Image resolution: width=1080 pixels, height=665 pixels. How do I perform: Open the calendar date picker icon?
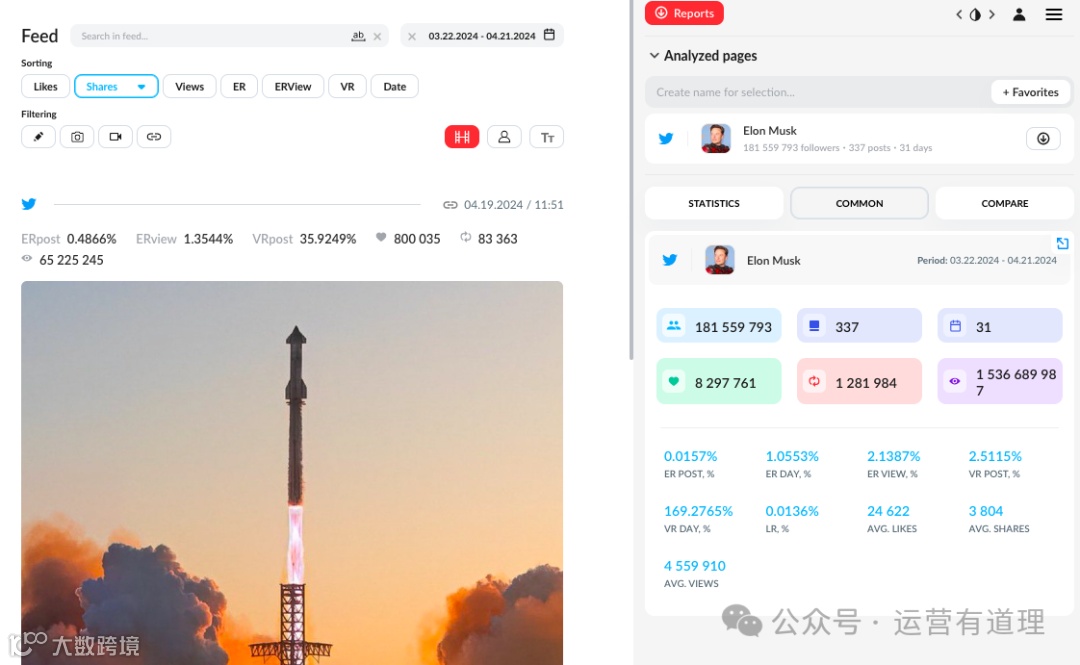(549, 35)
